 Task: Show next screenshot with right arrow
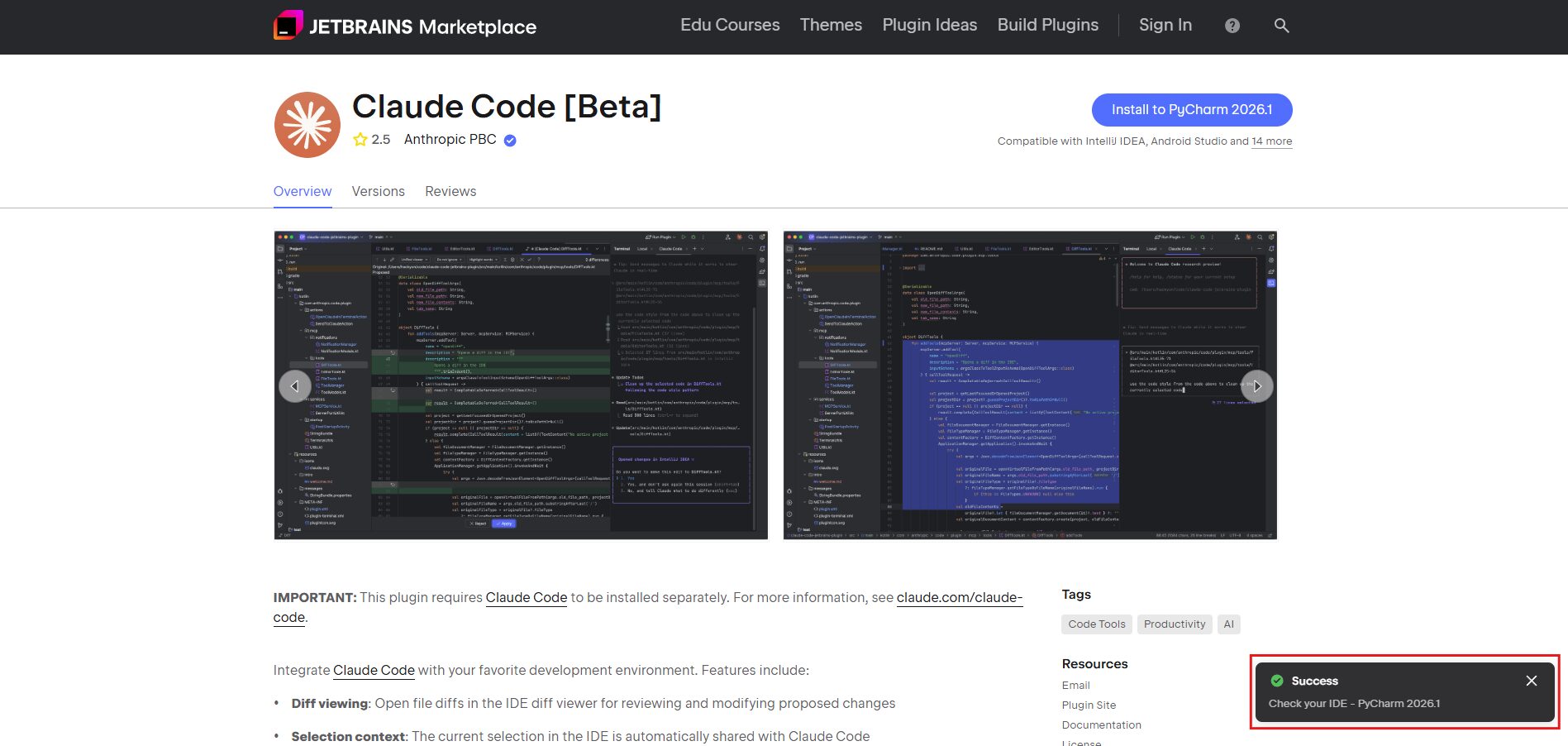(1256, 386)
